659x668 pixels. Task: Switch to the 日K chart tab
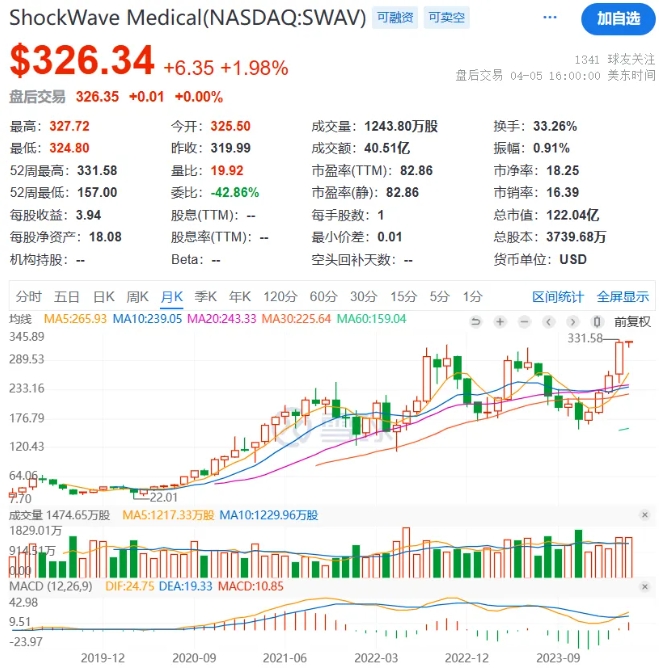click(104, 297)
